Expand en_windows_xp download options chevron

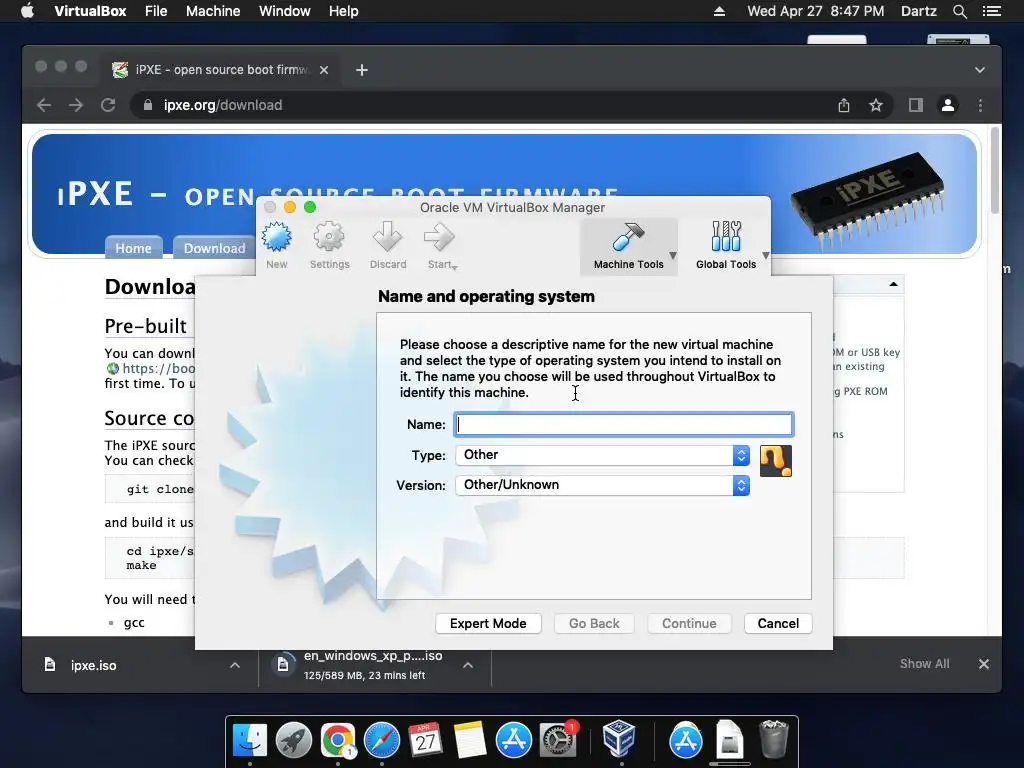pyautogui.click(x=468, y=665)
